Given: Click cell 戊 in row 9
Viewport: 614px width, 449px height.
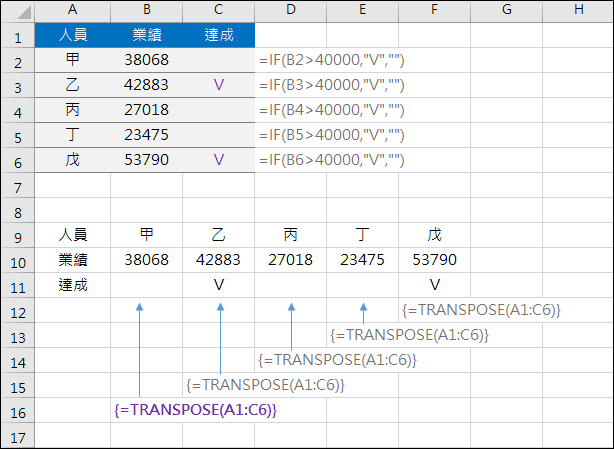Looking at the screenshot, I should [434, 235].
